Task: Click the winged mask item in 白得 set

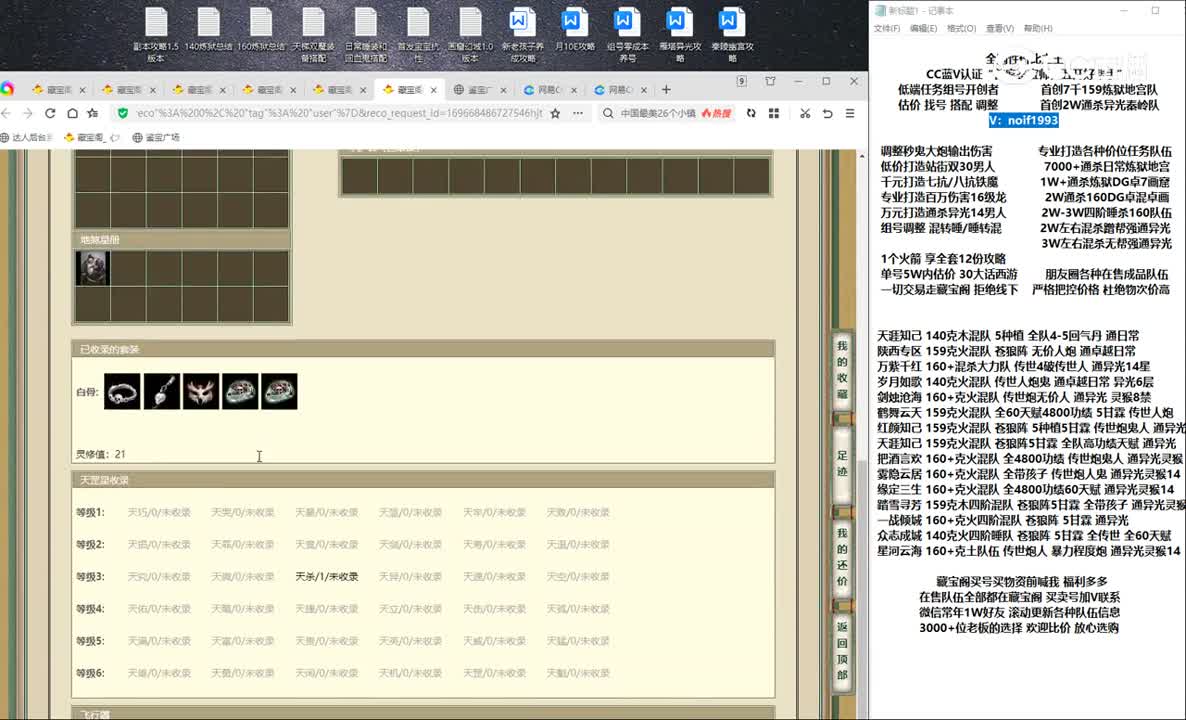Action: pyautogui.click(x=201, y=392)
